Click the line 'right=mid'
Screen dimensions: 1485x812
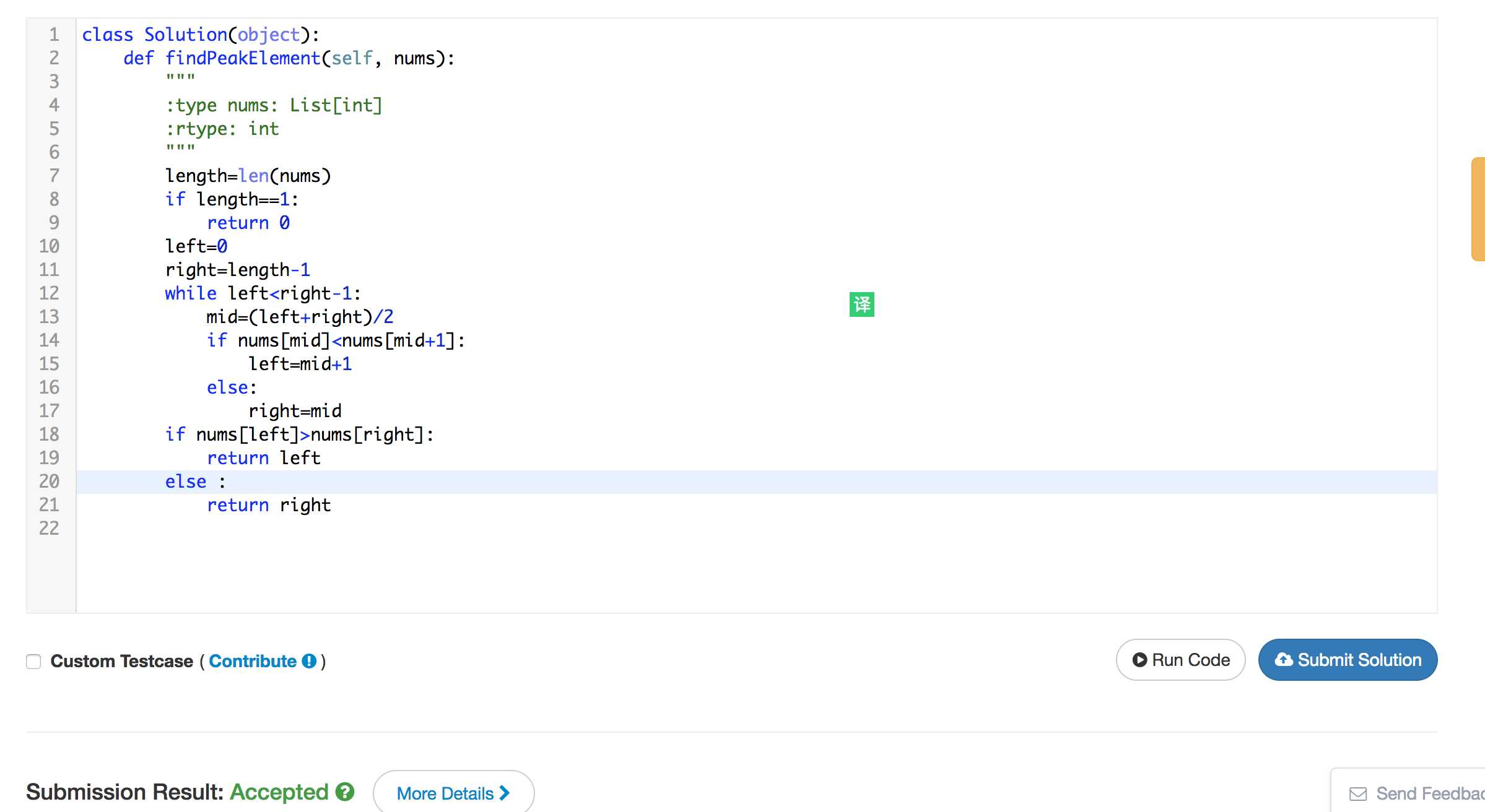295,411
